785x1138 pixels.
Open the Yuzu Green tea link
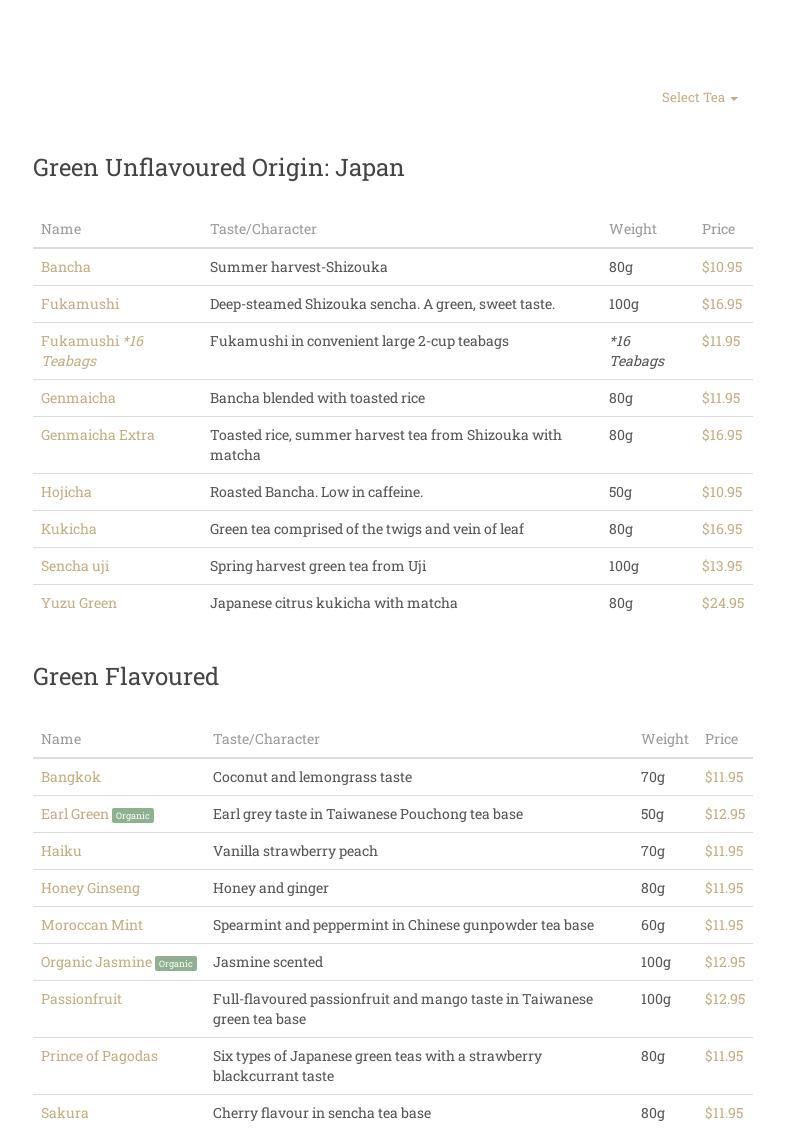pos(79,603)
